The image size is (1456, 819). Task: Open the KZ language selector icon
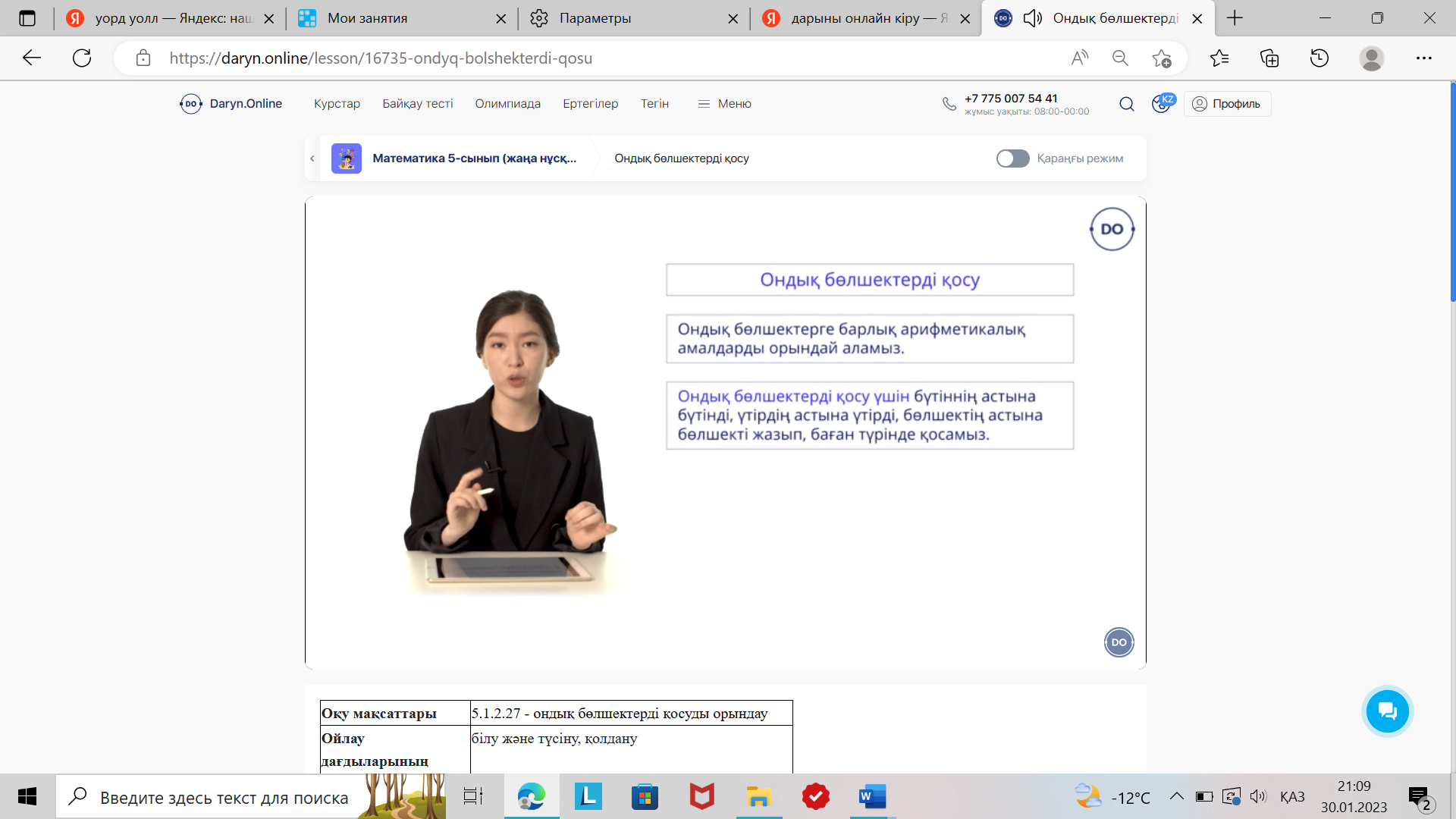tap(1163, 103)
